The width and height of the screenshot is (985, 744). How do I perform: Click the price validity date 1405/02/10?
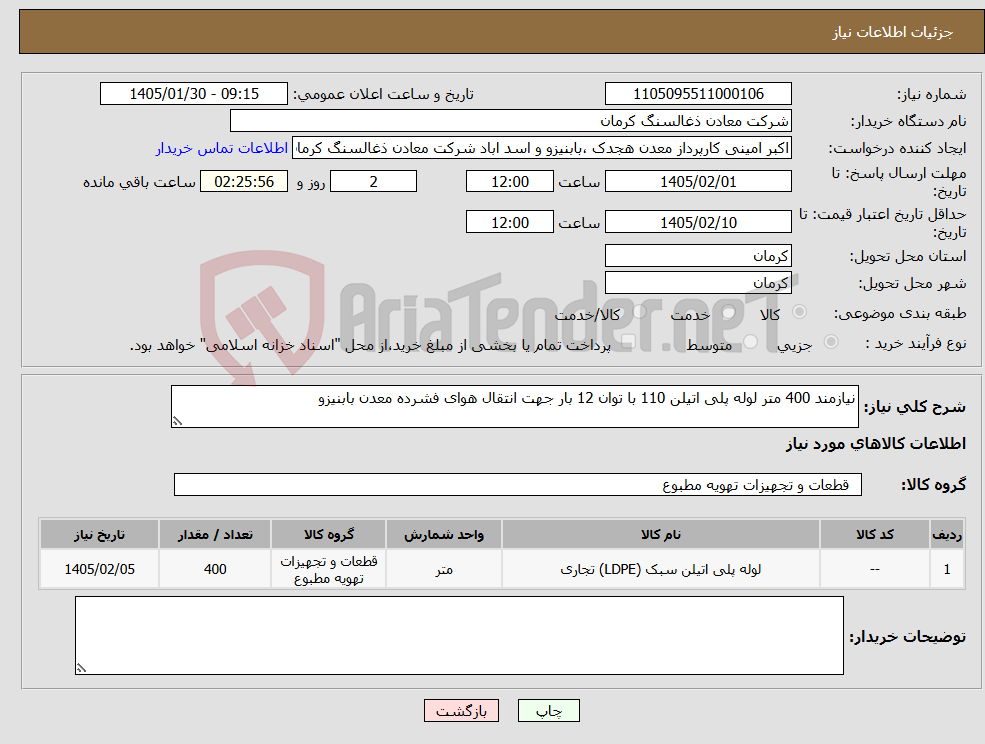click(698, 222)
